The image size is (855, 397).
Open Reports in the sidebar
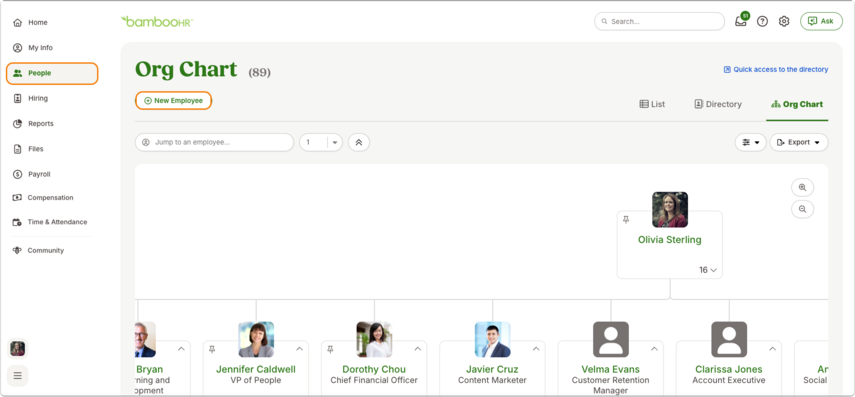[34, 123]
